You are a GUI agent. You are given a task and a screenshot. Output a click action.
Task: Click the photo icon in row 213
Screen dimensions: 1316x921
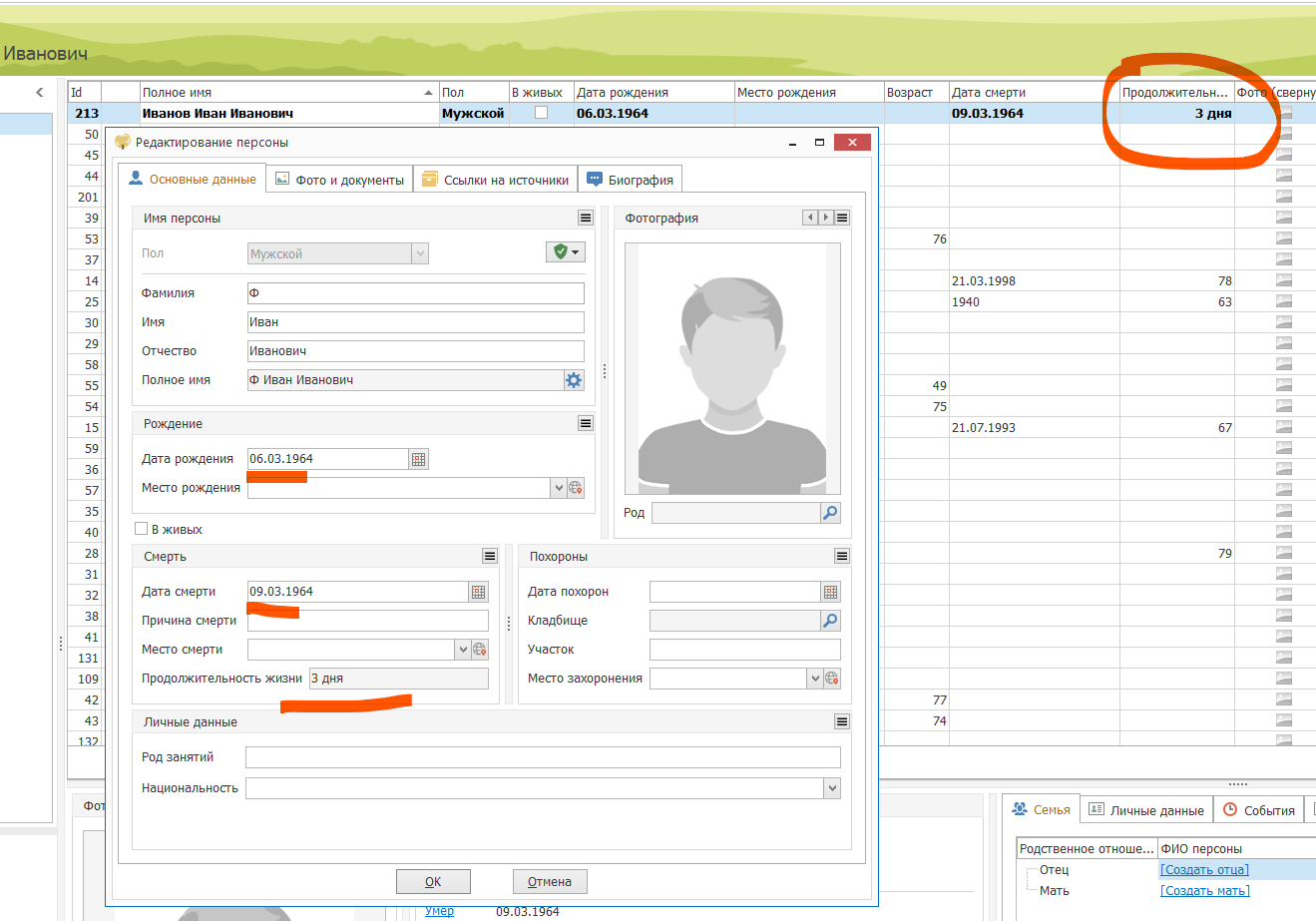(1285, 114)
